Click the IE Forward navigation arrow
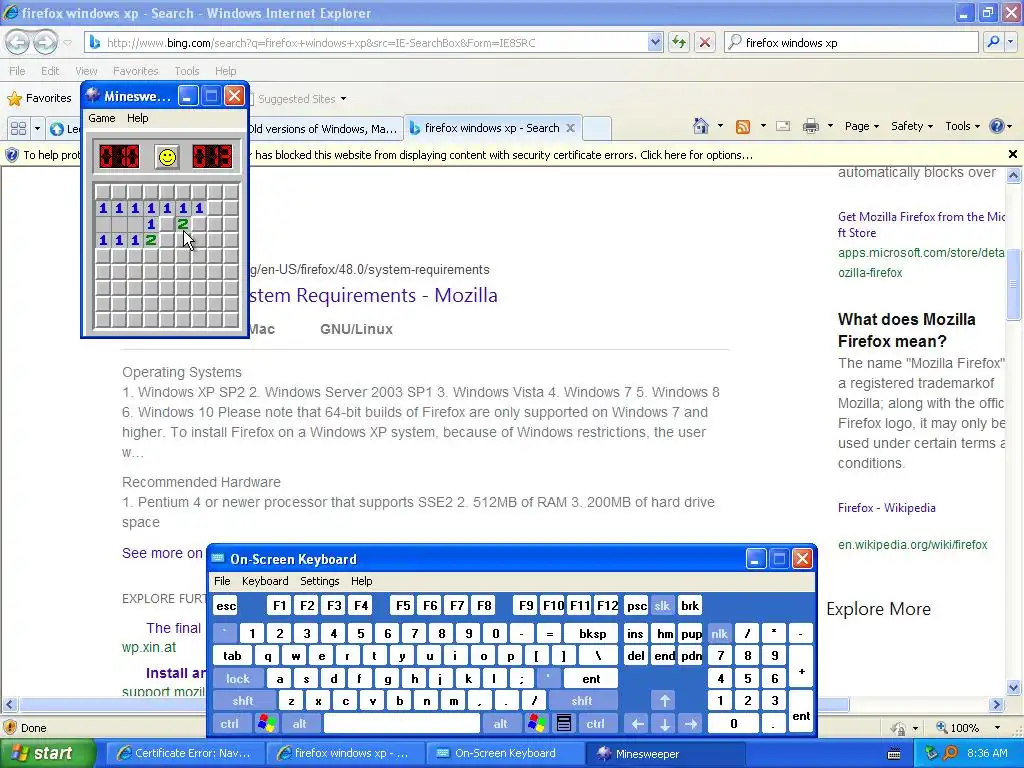The height and width of the screenshot is (768, 1024). (x=45, y=42)
